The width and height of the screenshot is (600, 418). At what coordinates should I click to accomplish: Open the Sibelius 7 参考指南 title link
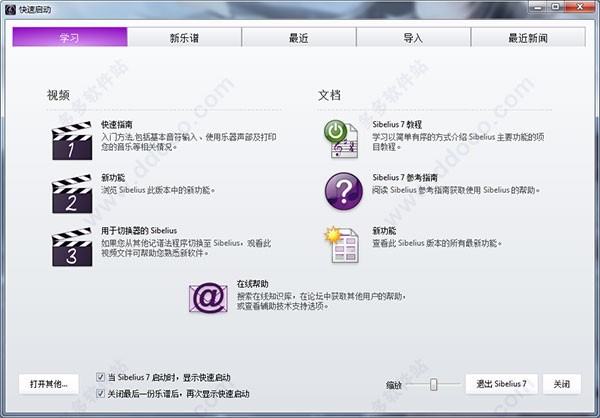coord(405,178)
